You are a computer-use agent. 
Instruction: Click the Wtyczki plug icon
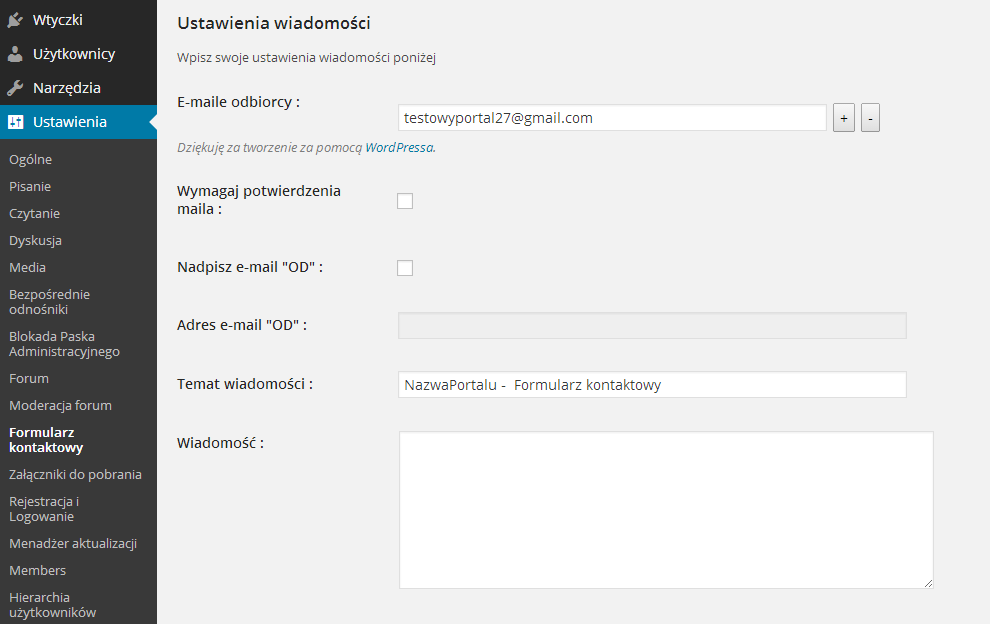(x=15, y=20)
